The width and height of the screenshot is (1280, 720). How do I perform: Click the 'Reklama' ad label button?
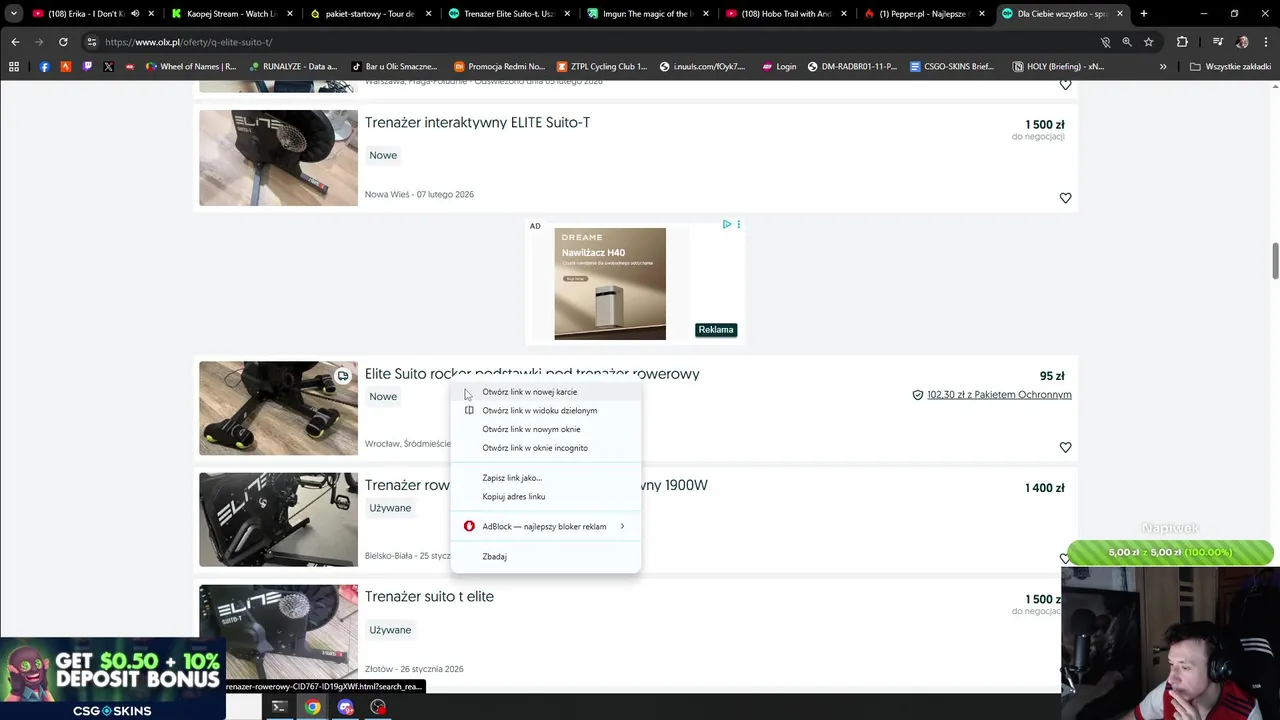coord(716,330)
